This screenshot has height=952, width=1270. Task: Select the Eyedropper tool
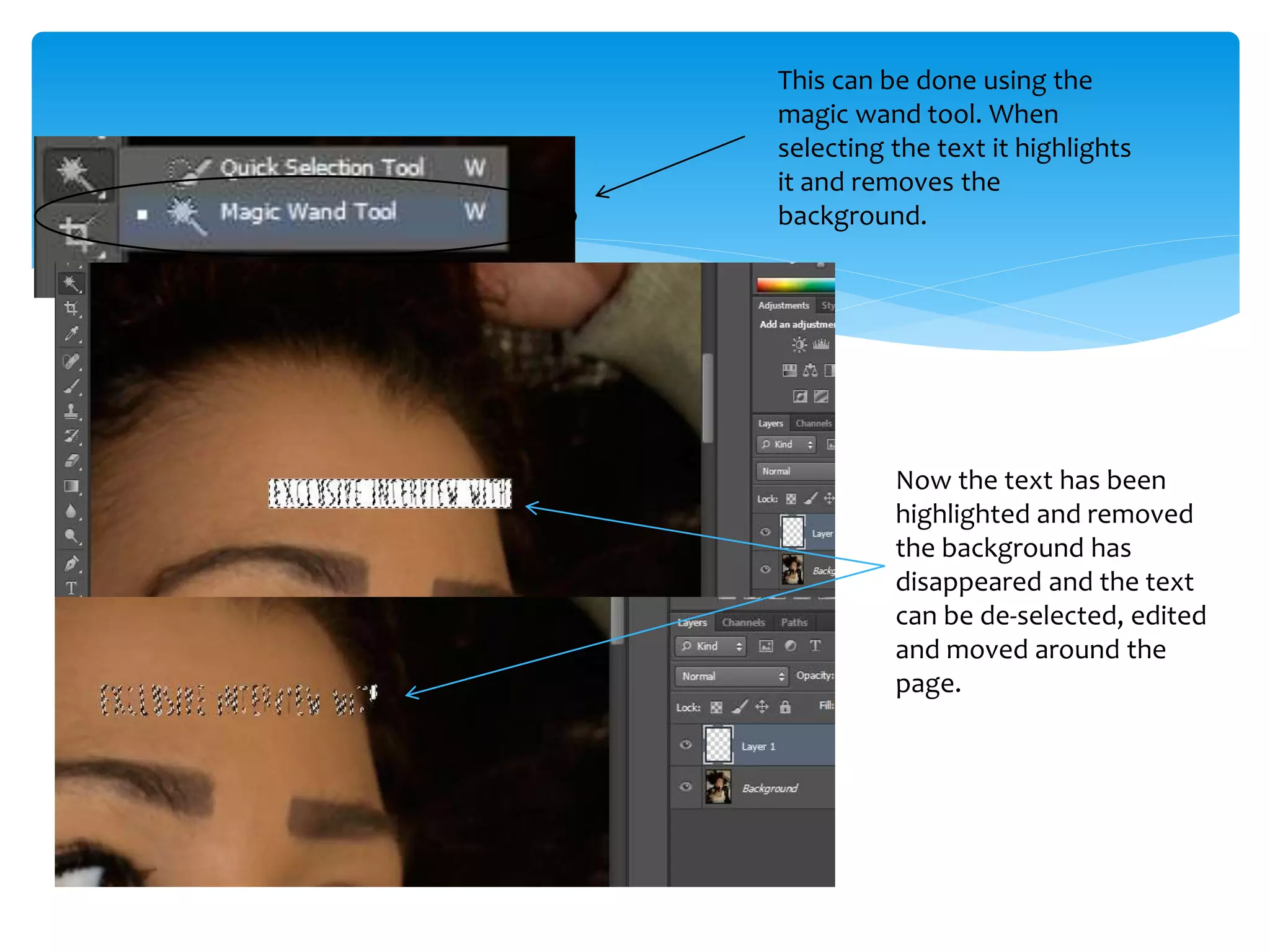[71, 334]
